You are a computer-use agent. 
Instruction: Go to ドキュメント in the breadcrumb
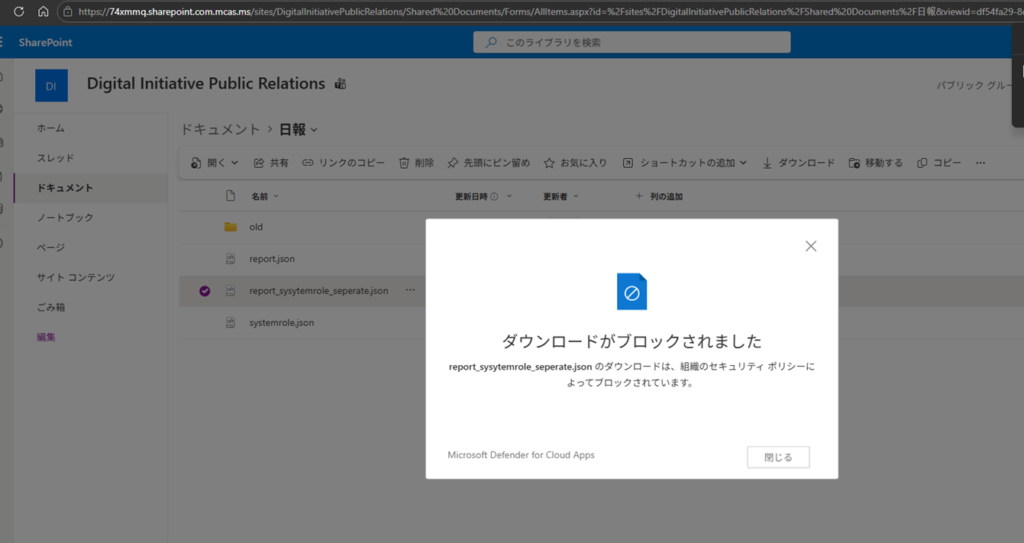coord(220,129)
